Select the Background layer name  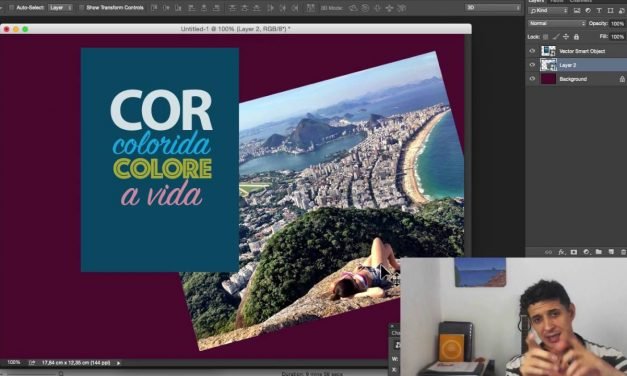point(573,79)
